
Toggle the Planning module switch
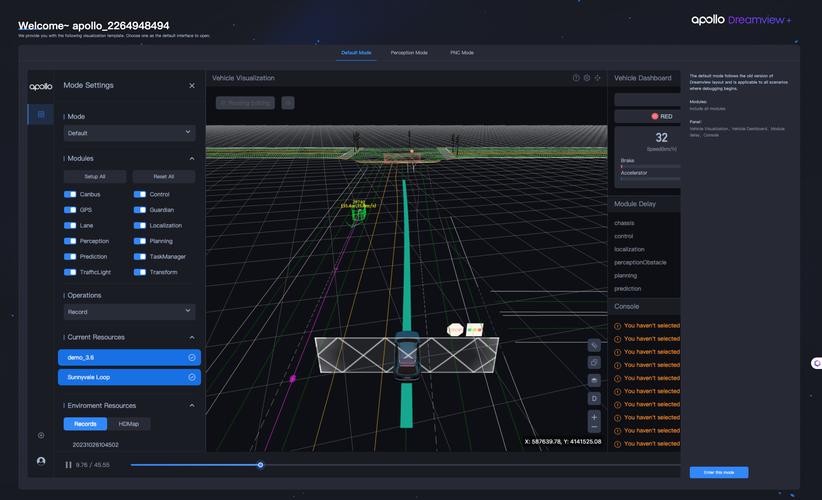coord(140,241)
